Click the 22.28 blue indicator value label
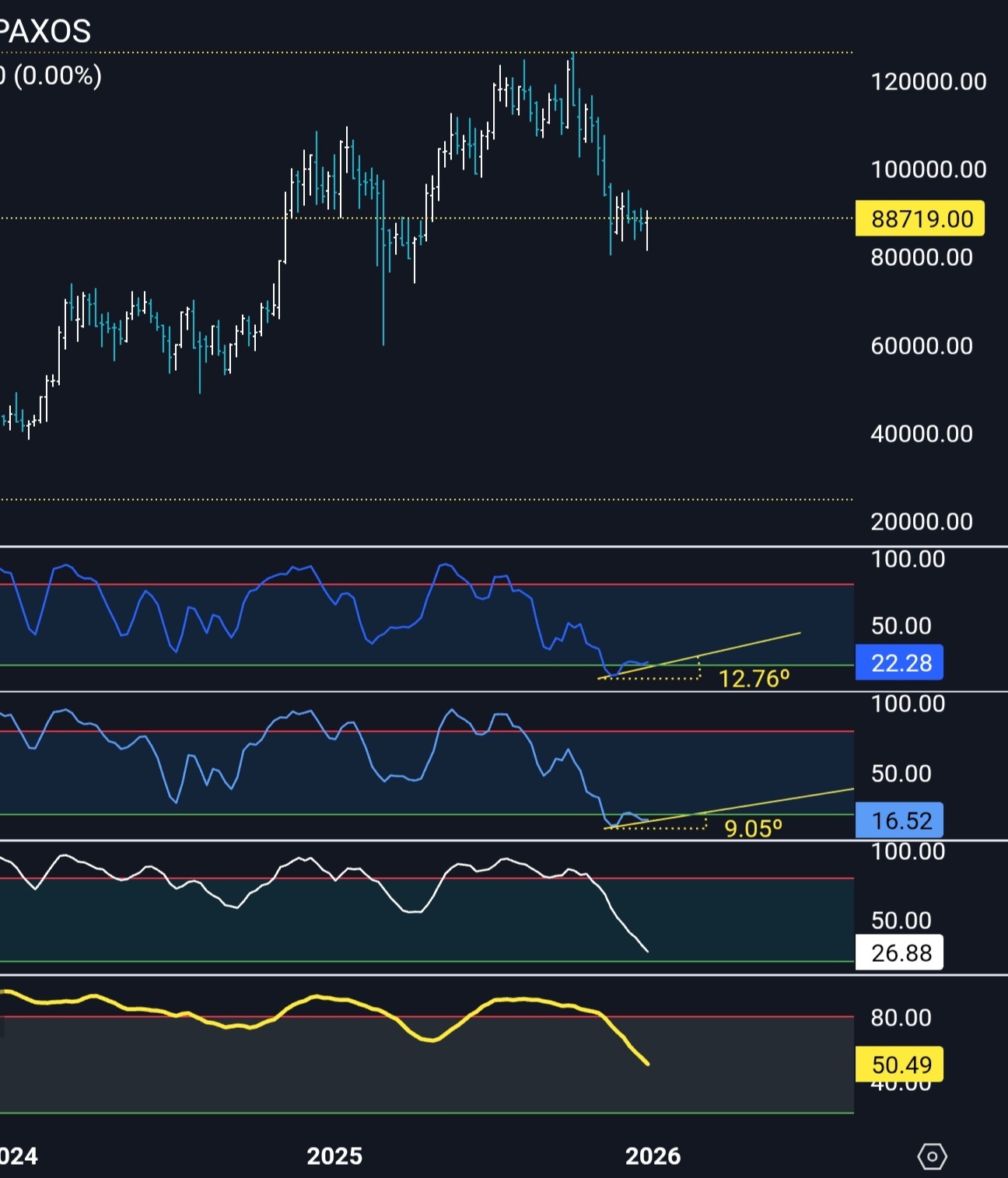The height and width of the screenshot is (1178, 1008). [899, 662]
